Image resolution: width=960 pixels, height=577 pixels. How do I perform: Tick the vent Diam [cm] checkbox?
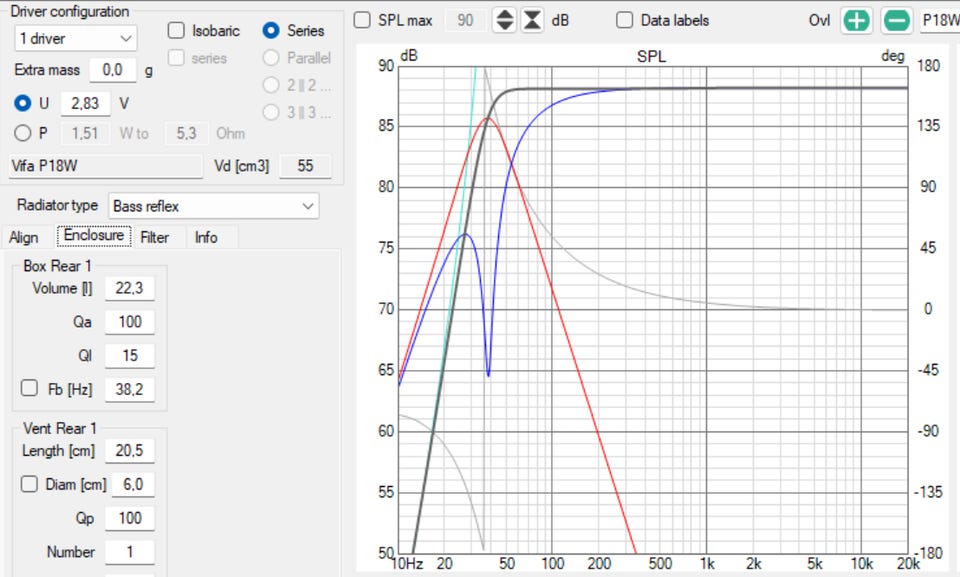pos(29,484)
